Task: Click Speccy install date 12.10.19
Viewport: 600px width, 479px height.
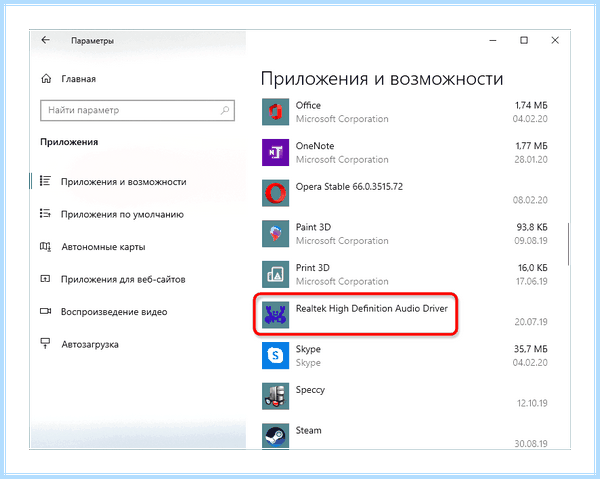Action: [x=532, y=403]
